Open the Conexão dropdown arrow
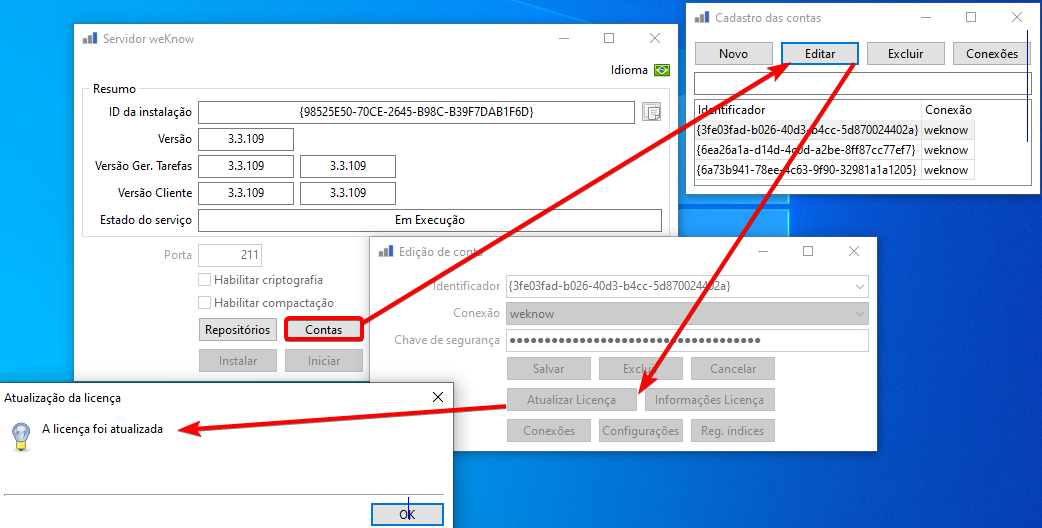 860,313
